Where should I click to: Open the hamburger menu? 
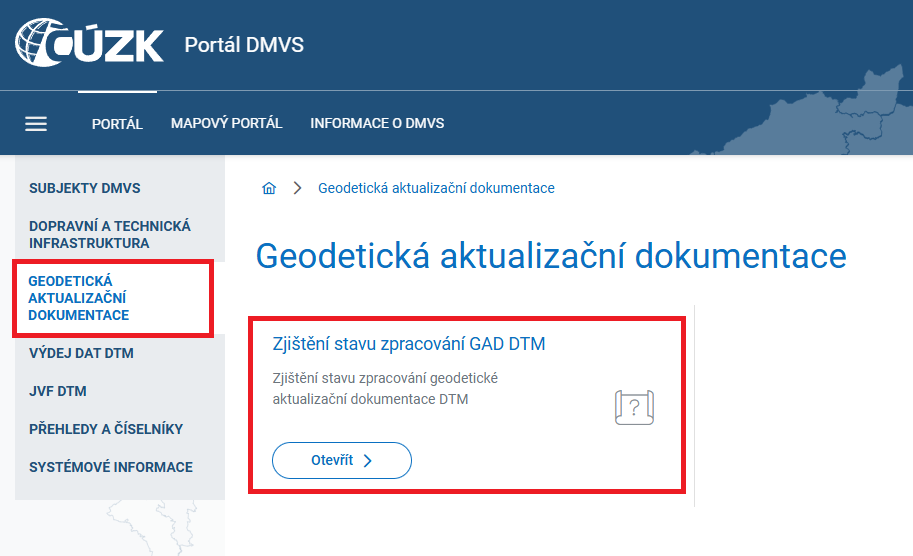(36, 124)
